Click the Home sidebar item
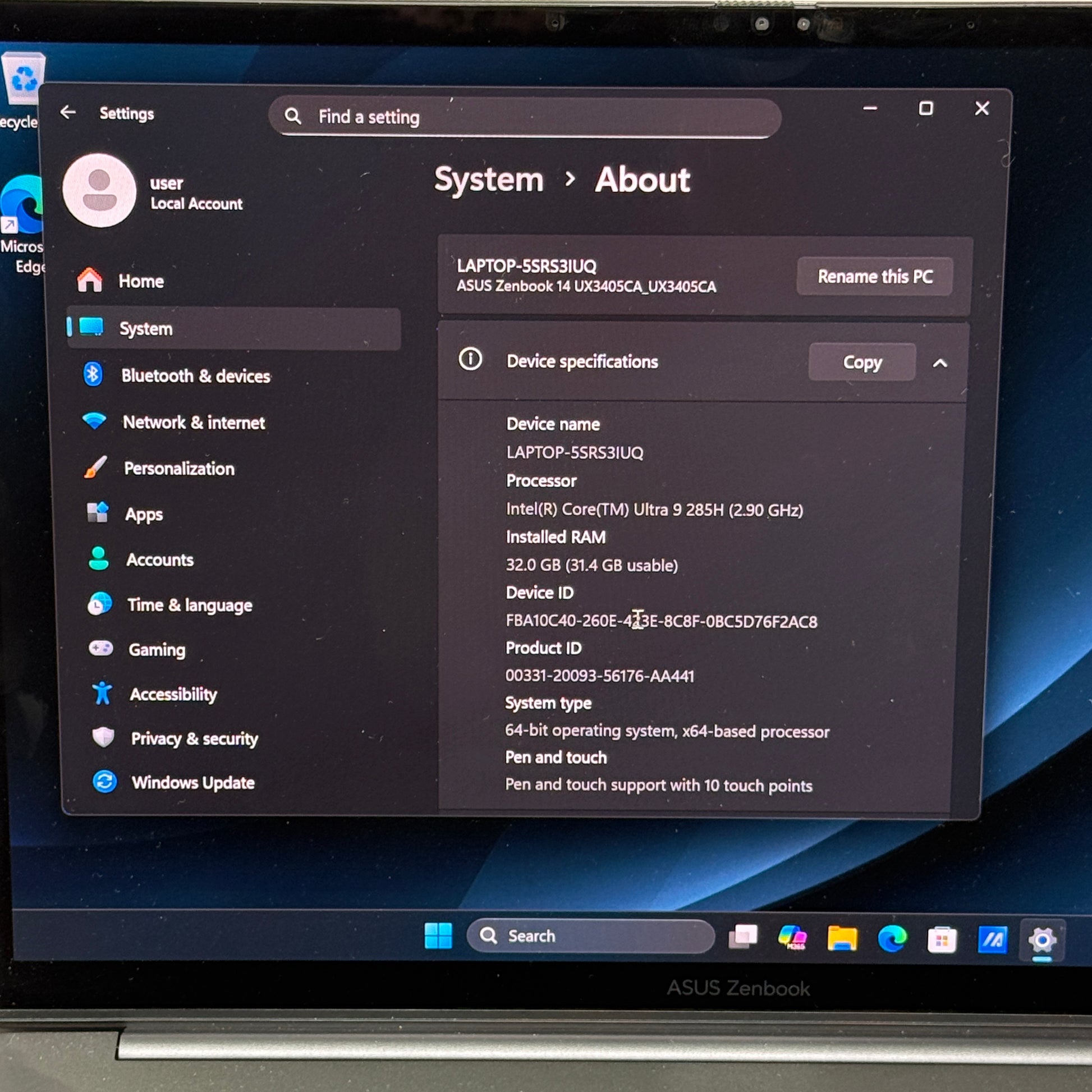Viewport: 1092px width, 1092px height. pyautogui.click(x=141, y=281)
